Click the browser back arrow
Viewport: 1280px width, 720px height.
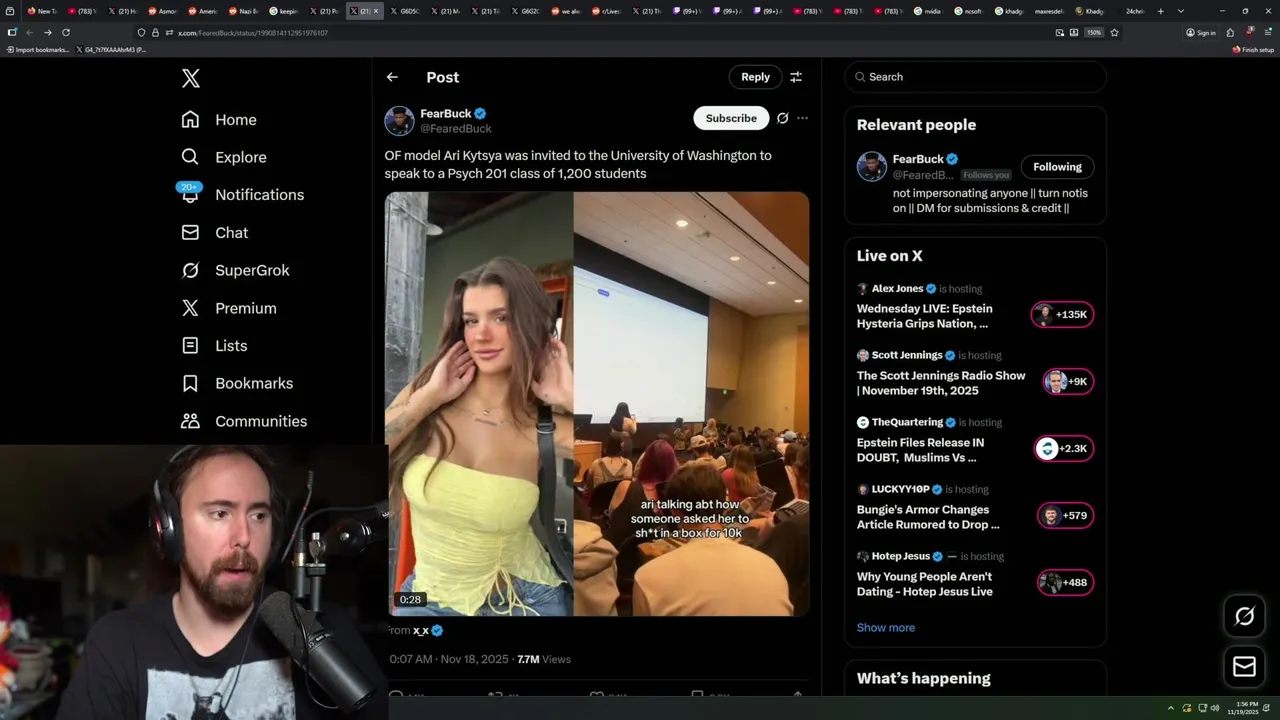pyautogui.click(x=29, y=32)
